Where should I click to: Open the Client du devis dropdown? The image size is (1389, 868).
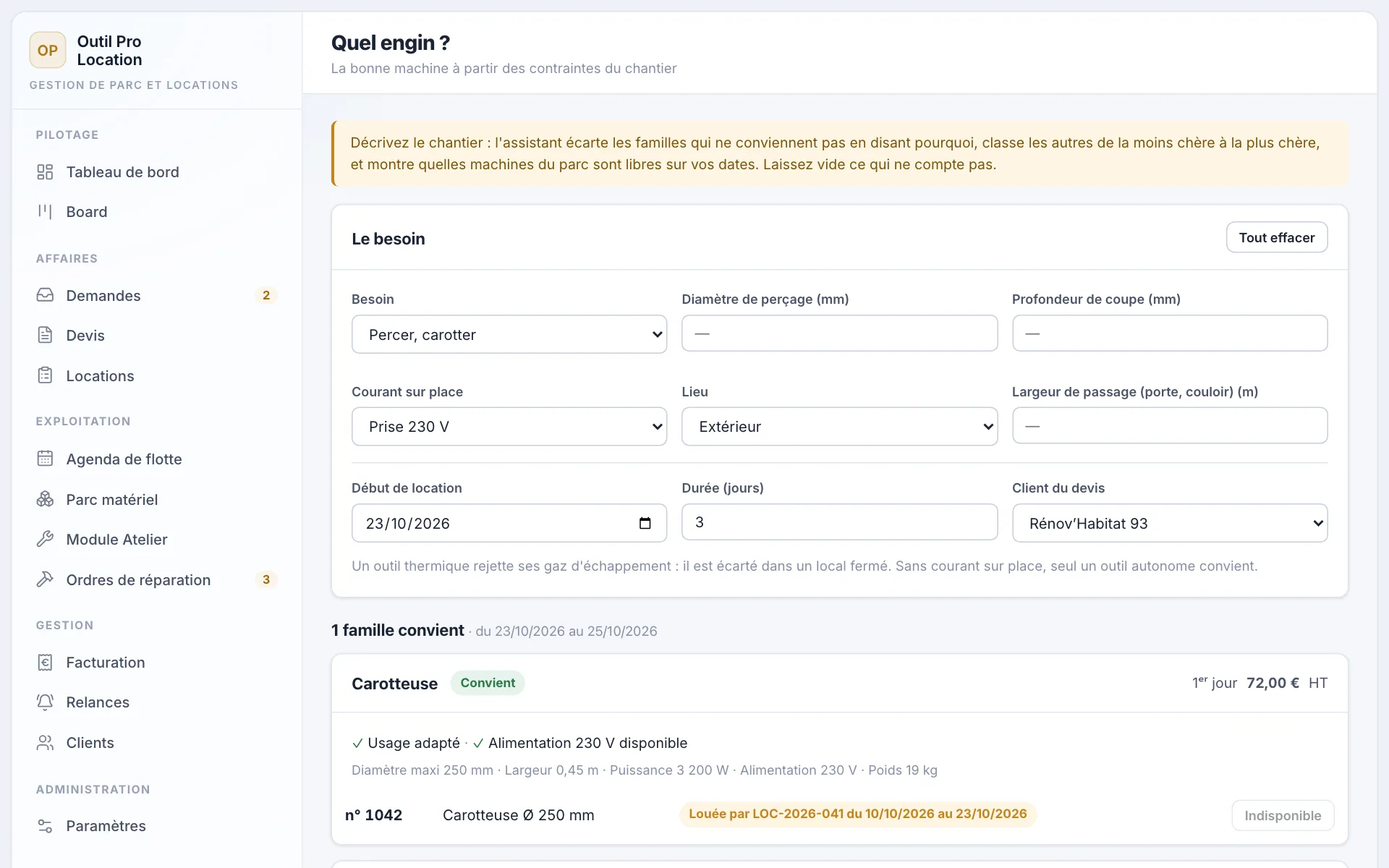coord(1170,523)
